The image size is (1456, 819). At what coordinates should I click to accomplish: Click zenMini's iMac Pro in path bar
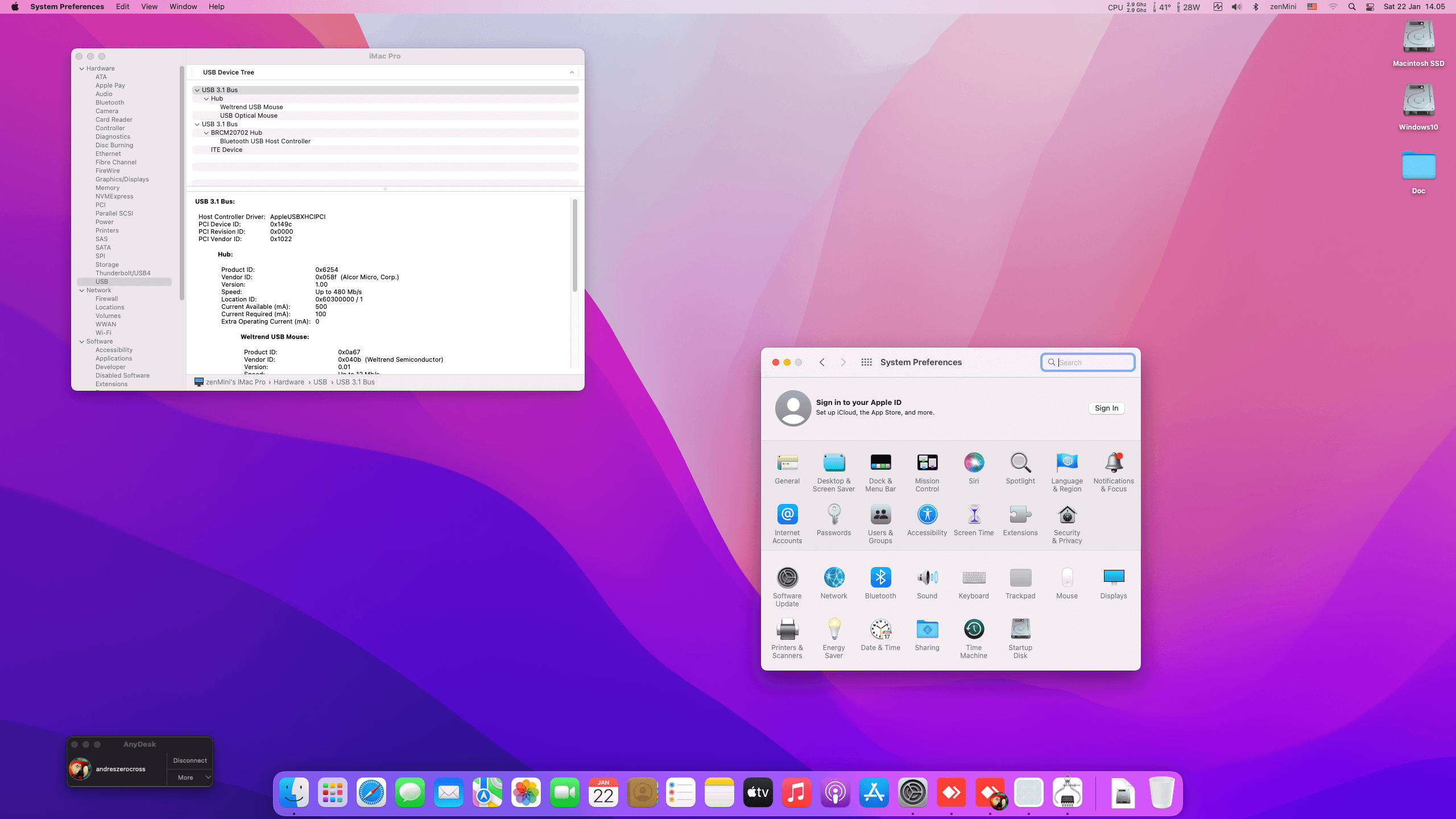coord(235,382)
